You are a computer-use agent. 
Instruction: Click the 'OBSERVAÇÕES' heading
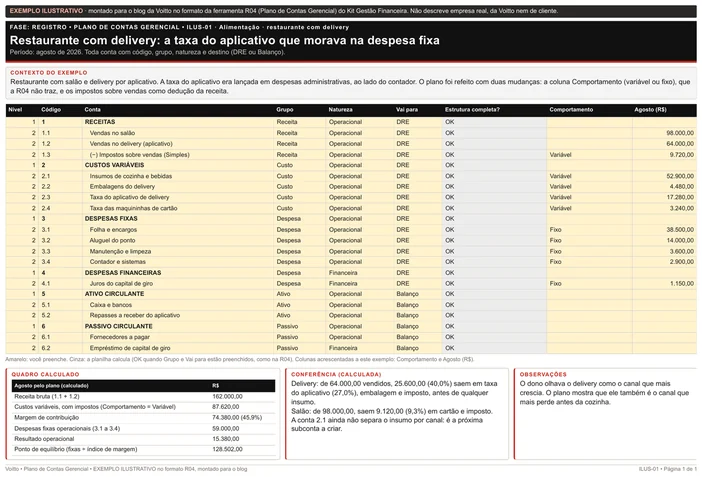[543, 374]
